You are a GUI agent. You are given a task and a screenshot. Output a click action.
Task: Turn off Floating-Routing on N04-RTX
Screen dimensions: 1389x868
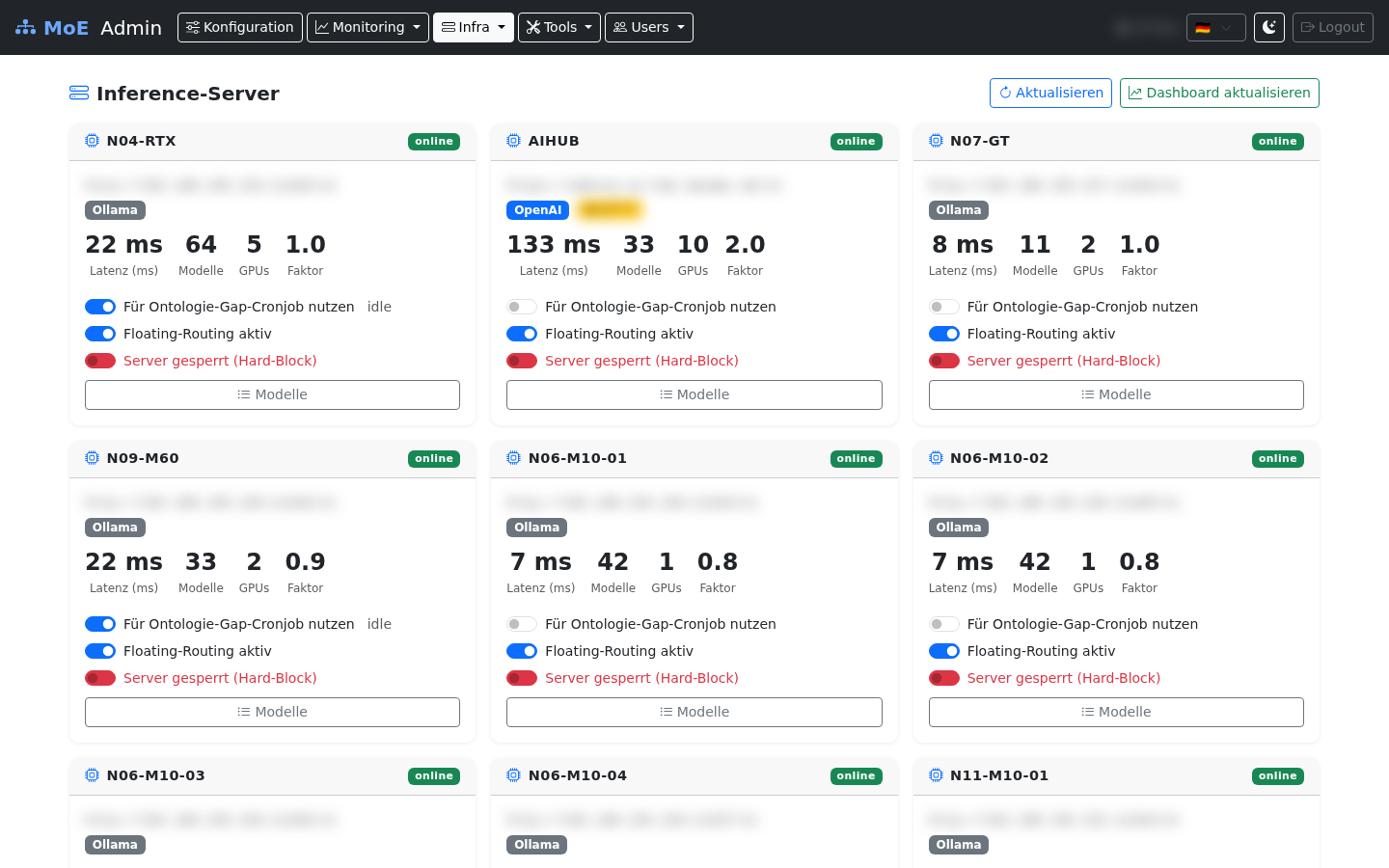pyautogui.click(x=100, y=334)
